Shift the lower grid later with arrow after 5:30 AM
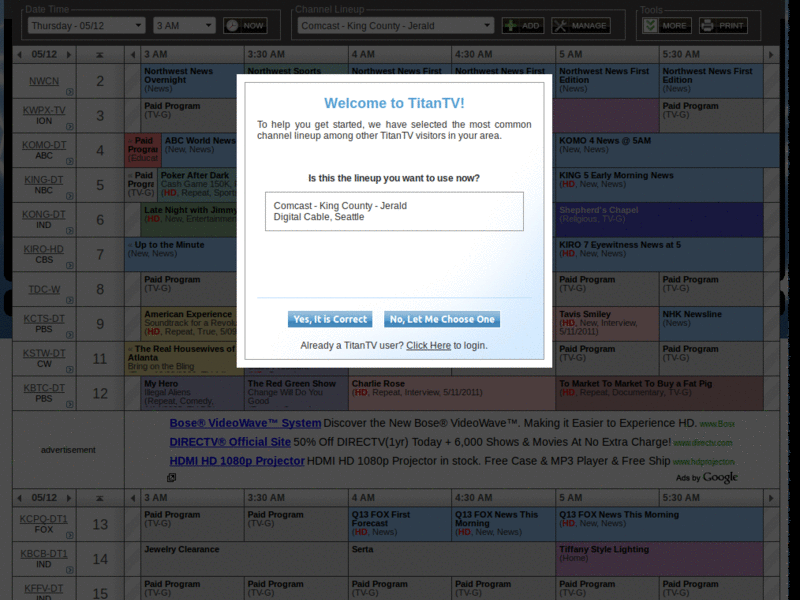The image size is (800, 600). point(771,498)
